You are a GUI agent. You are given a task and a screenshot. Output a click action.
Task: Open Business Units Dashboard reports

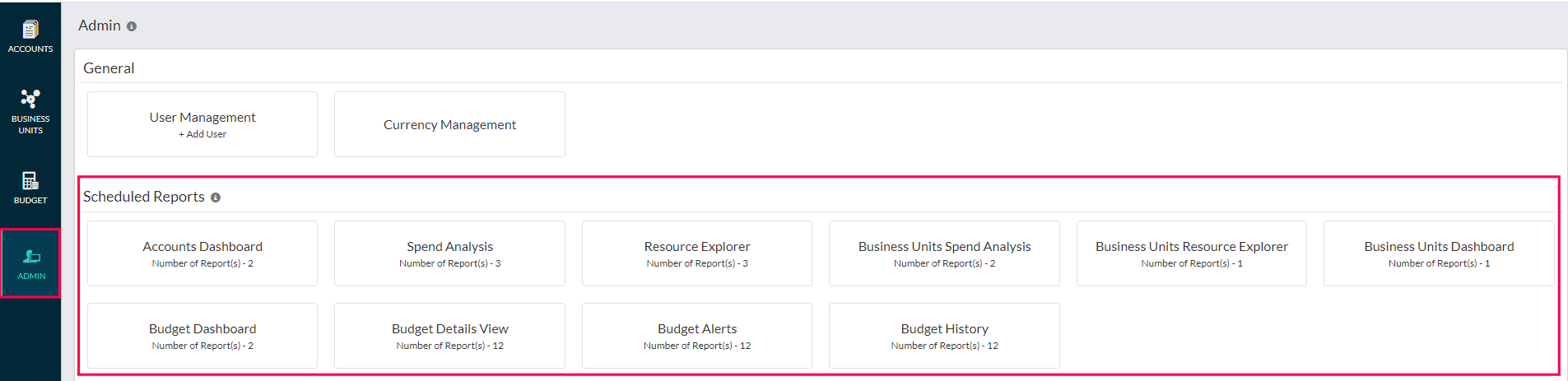pyautogui.click(x=1439, y=253)
